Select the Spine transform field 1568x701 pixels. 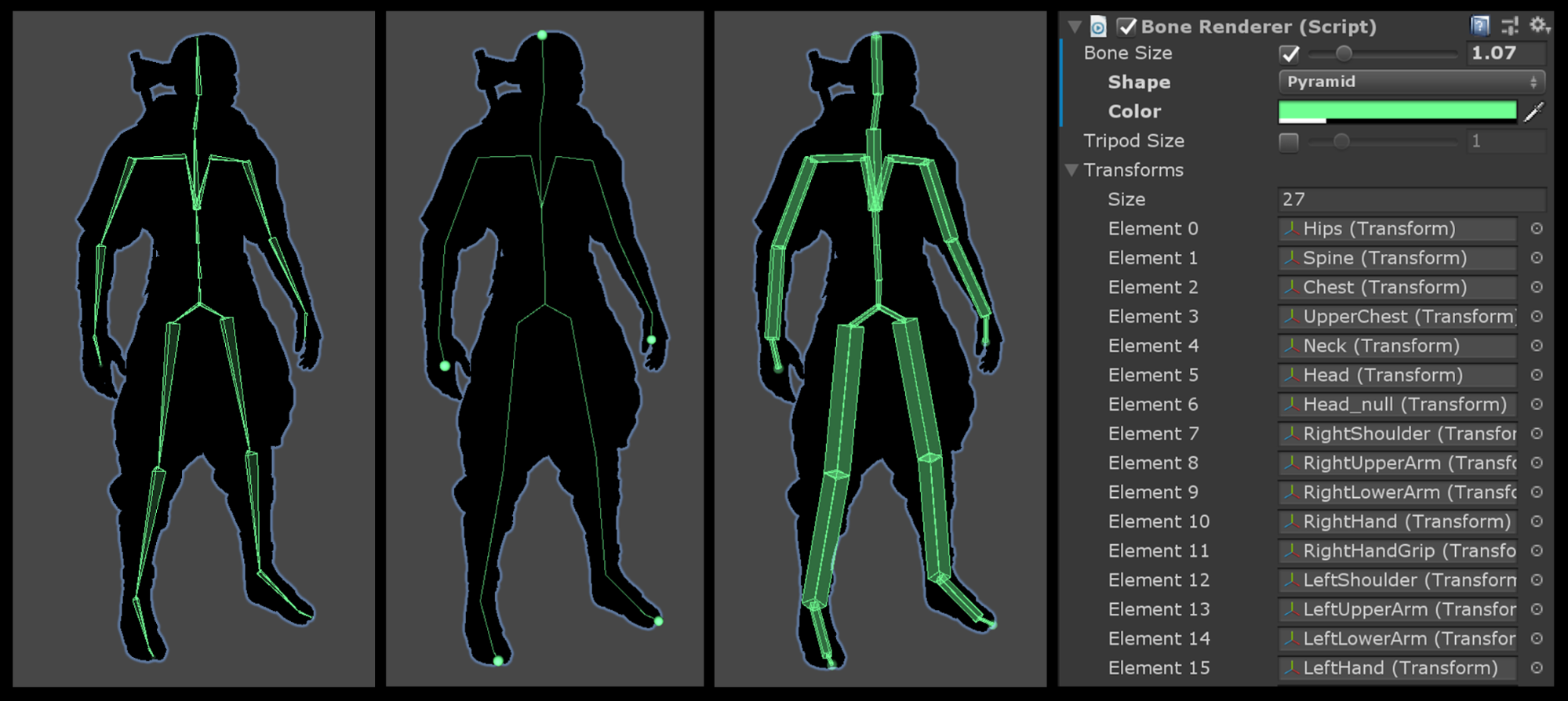pos(1397,258)
